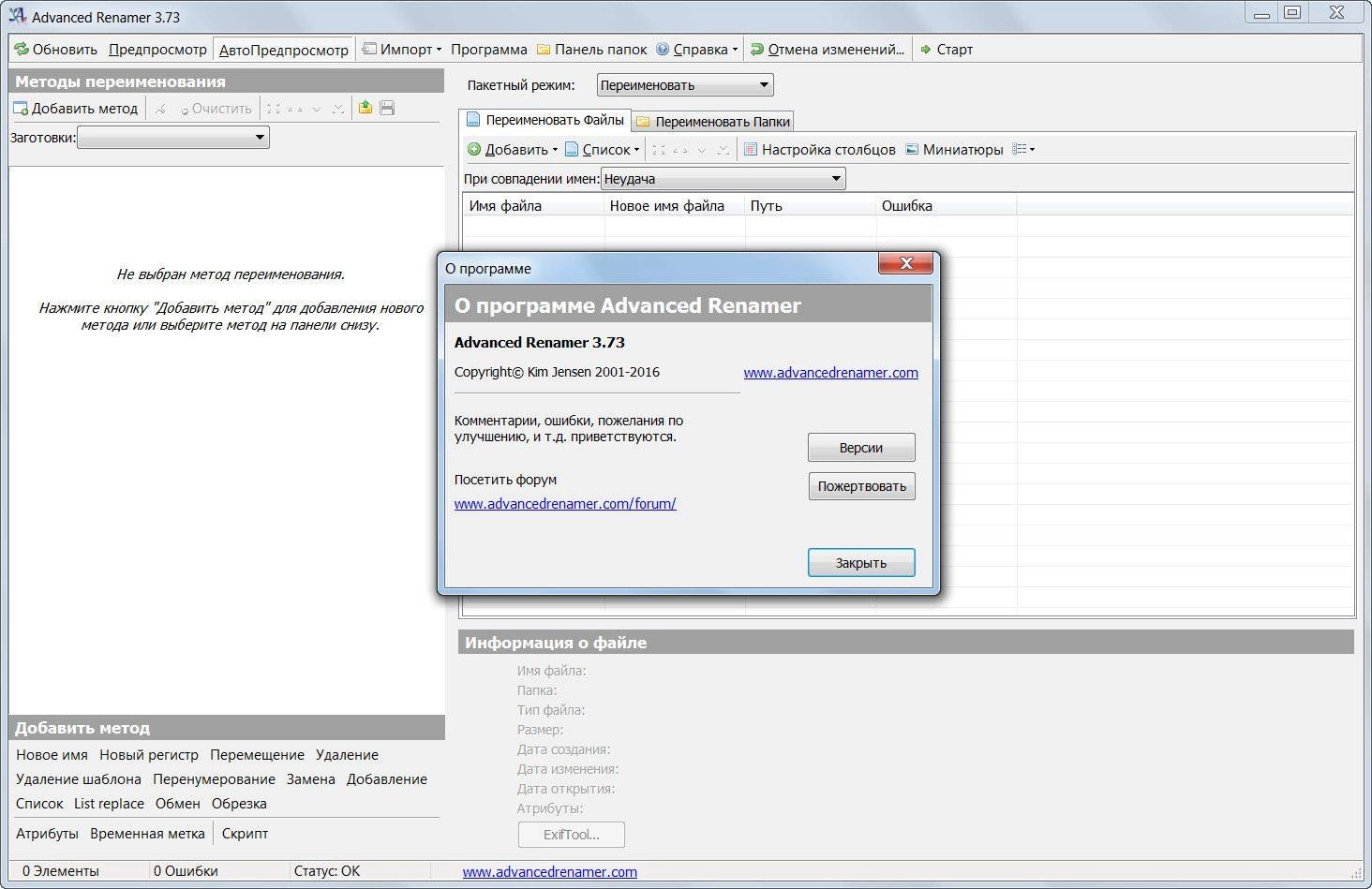Viewport: 1372px width, 889px height.
Task: Open the Программа menu
Action: pos(488,49)
